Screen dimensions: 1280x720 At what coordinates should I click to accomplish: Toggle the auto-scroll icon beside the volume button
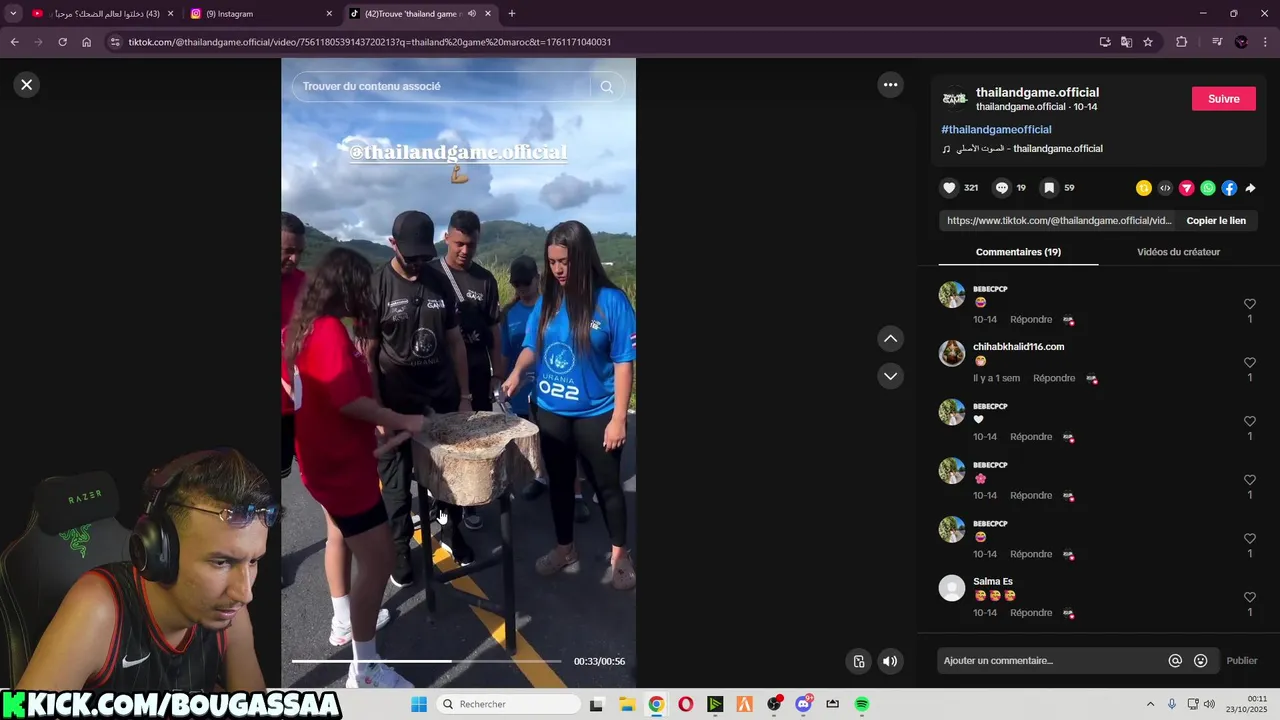pos(858,661)
